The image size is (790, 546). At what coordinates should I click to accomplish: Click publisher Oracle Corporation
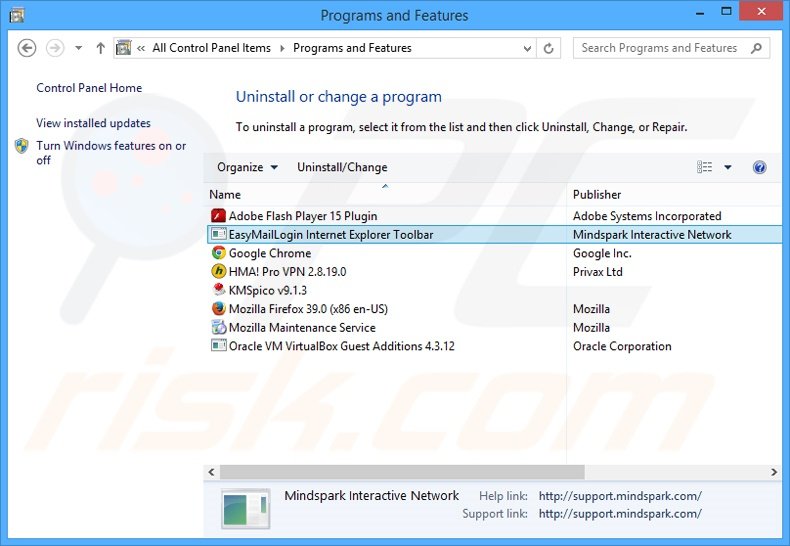[x=622, y=347]
